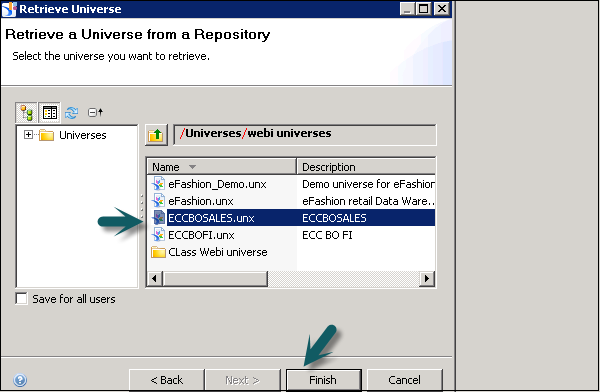Click the Universes folder icon in tree

pyautogui.click(x=46, y=135)
